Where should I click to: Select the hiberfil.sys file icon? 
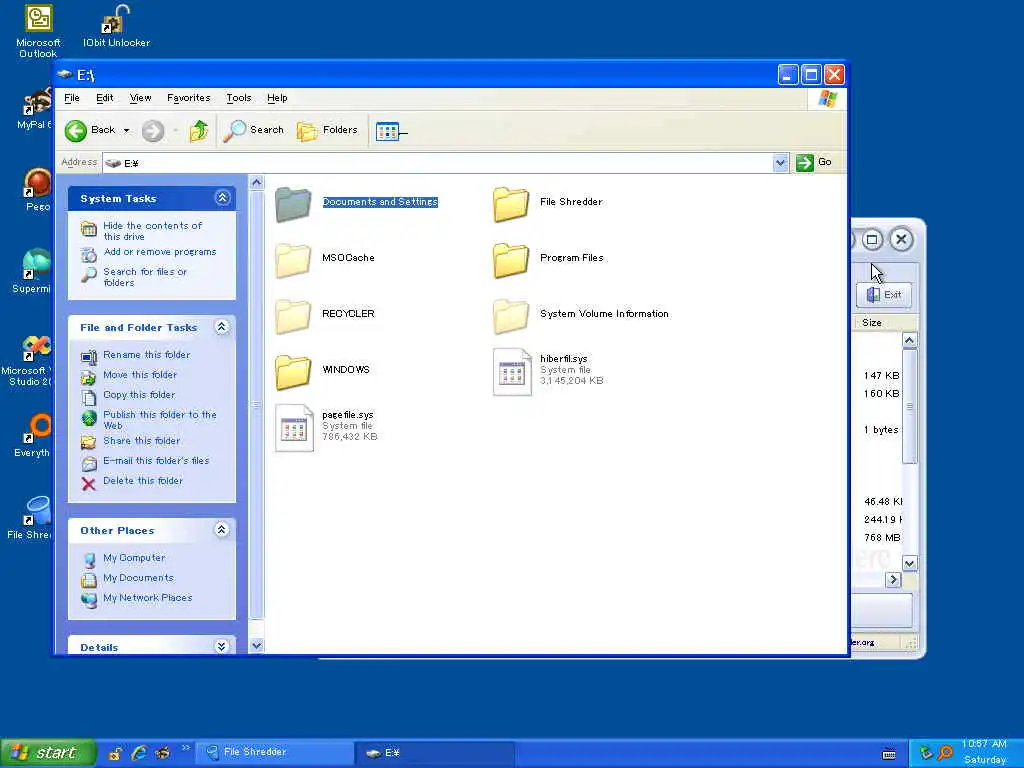[x=512, y=372]
